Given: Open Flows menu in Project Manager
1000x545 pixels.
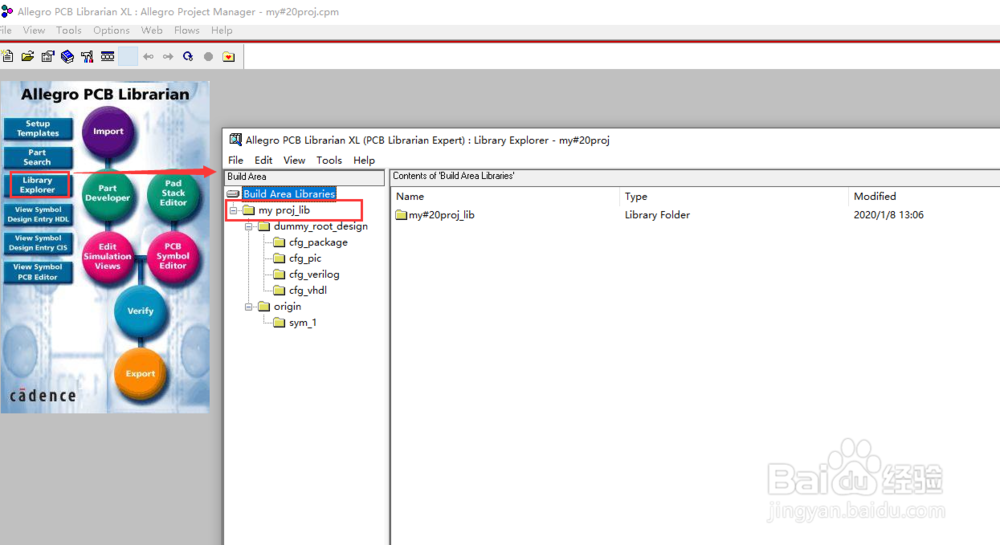Looking at the screenshot, I should [186, 30].
